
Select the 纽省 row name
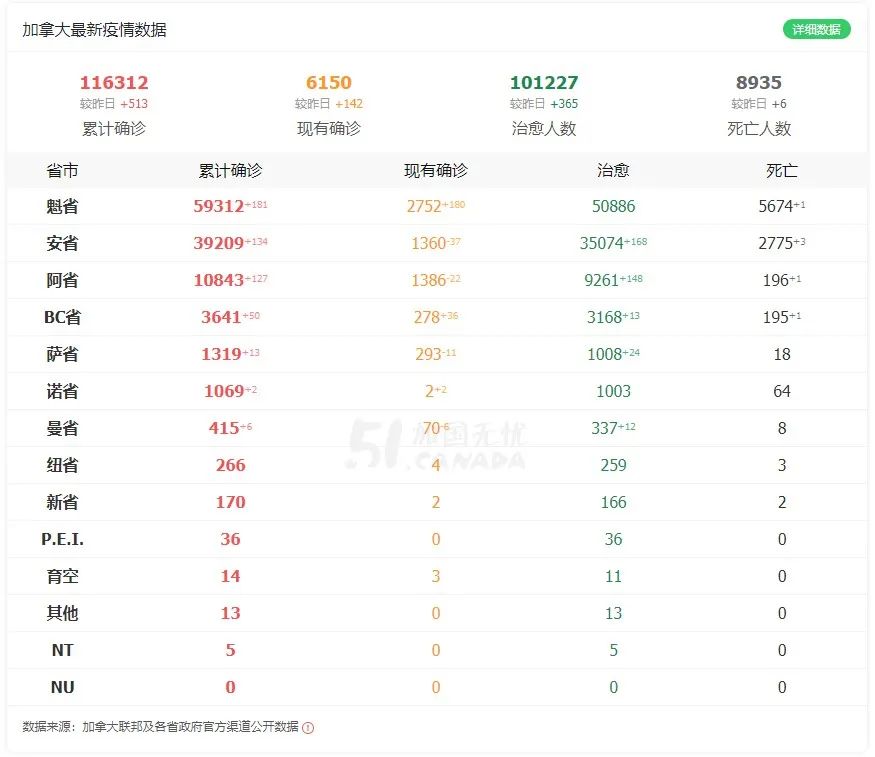pos(62,465)
